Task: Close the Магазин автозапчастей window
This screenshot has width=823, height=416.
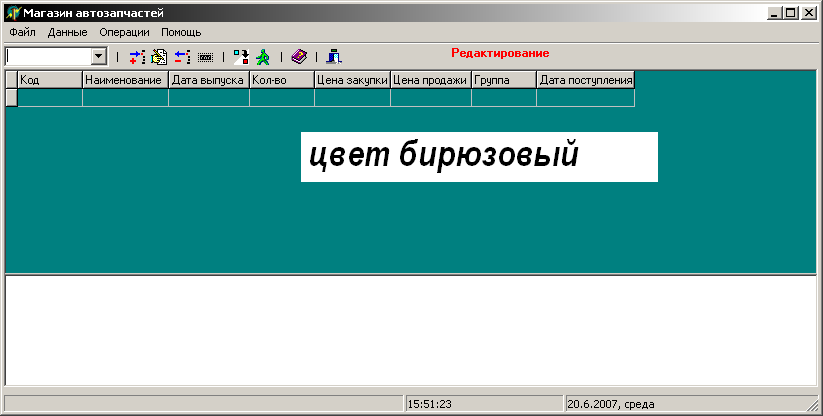Action: pos(809,13)
